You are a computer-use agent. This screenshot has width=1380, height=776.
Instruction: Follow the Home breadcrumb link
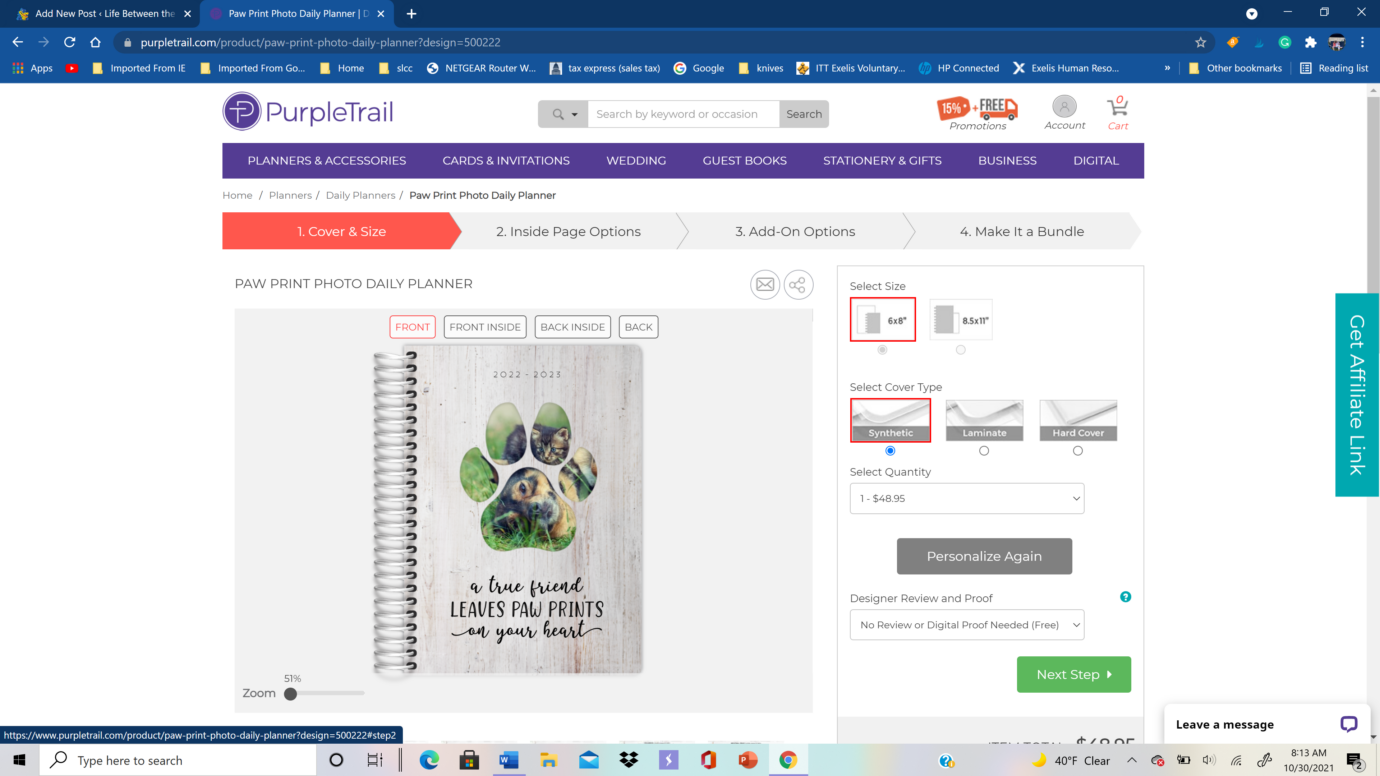[x=237, y=195]
